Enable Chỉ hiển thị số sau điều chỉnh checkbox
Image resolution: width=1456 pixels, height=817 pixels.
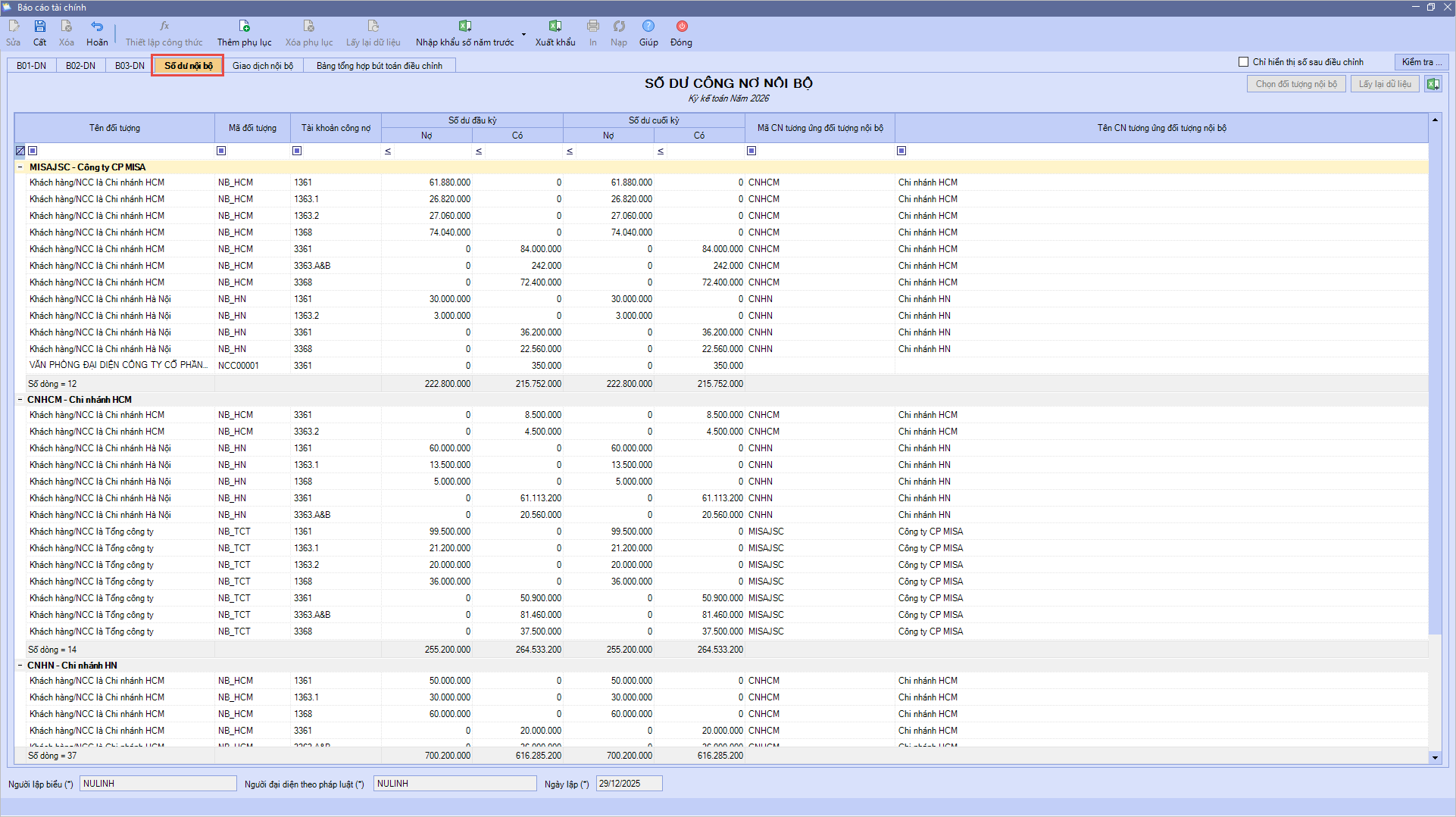(x=1243, y=62)
